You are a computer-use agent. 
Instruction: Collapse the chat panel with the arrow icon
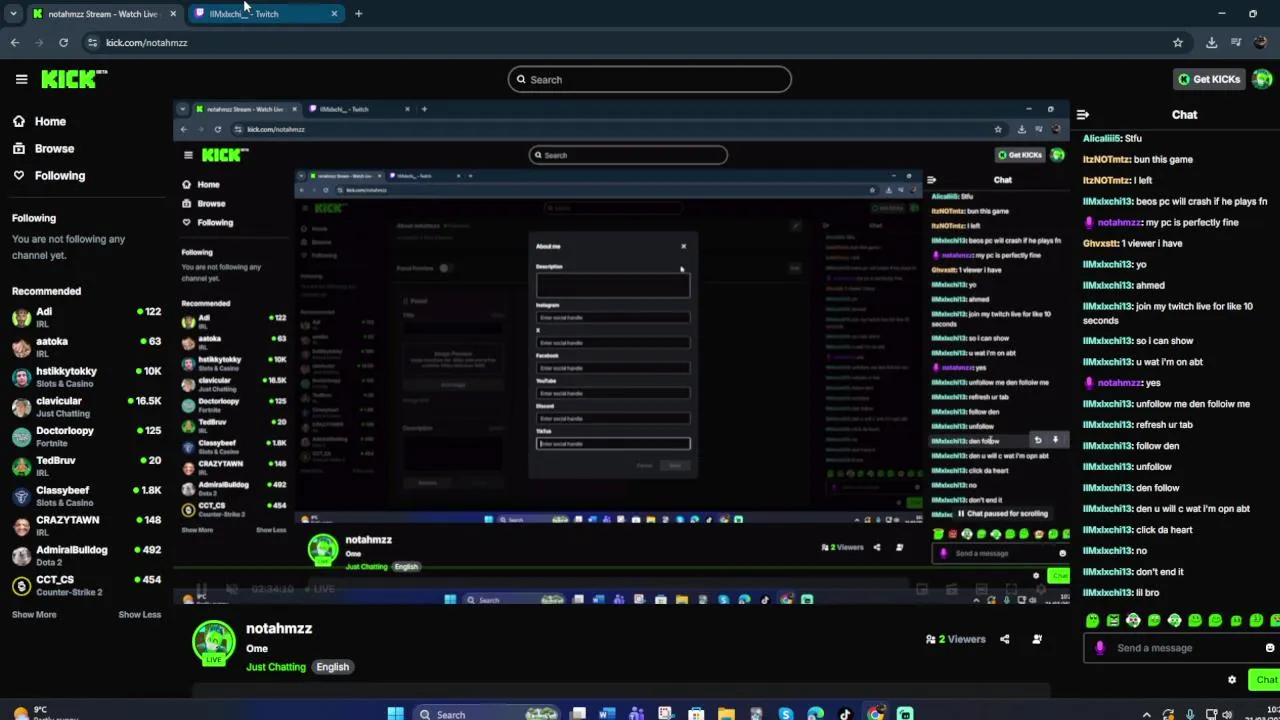point(1083,115)
